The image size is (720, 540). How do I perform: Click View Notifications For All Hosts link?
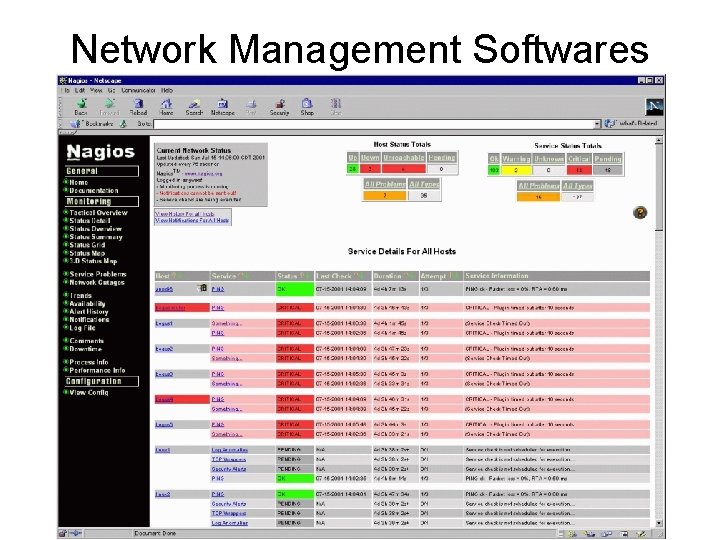(192, 220)
